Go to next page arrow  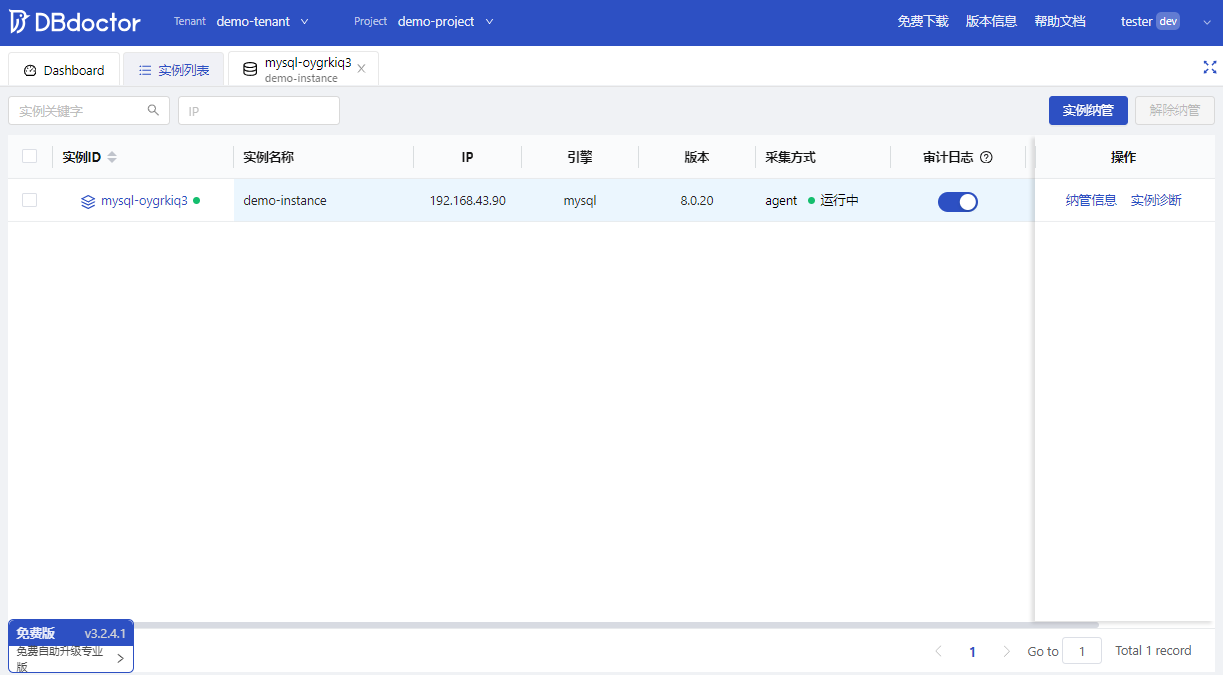[1006, 651]
